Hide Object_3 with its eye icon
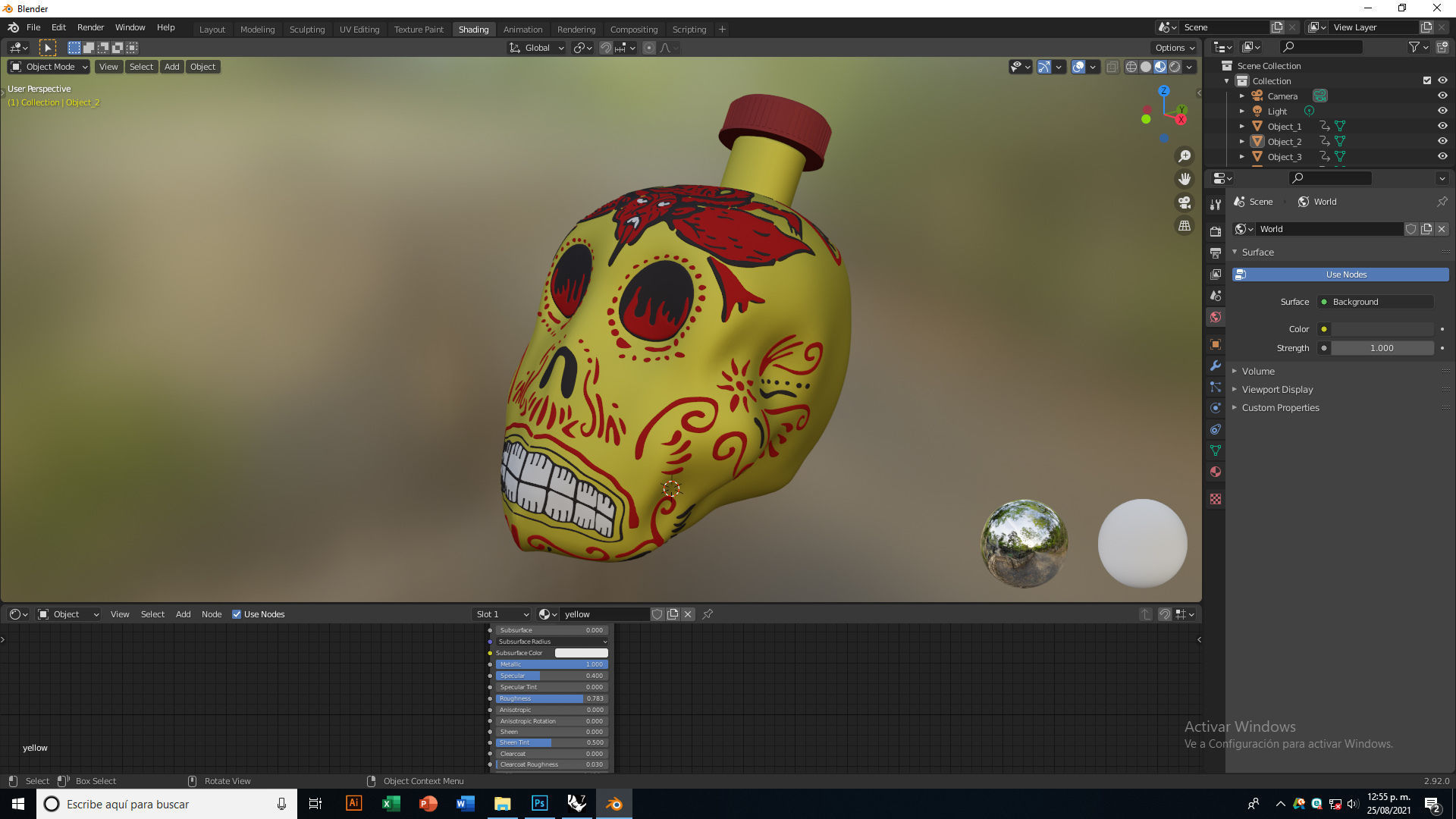1456x819 pixels. point(1442,157)
